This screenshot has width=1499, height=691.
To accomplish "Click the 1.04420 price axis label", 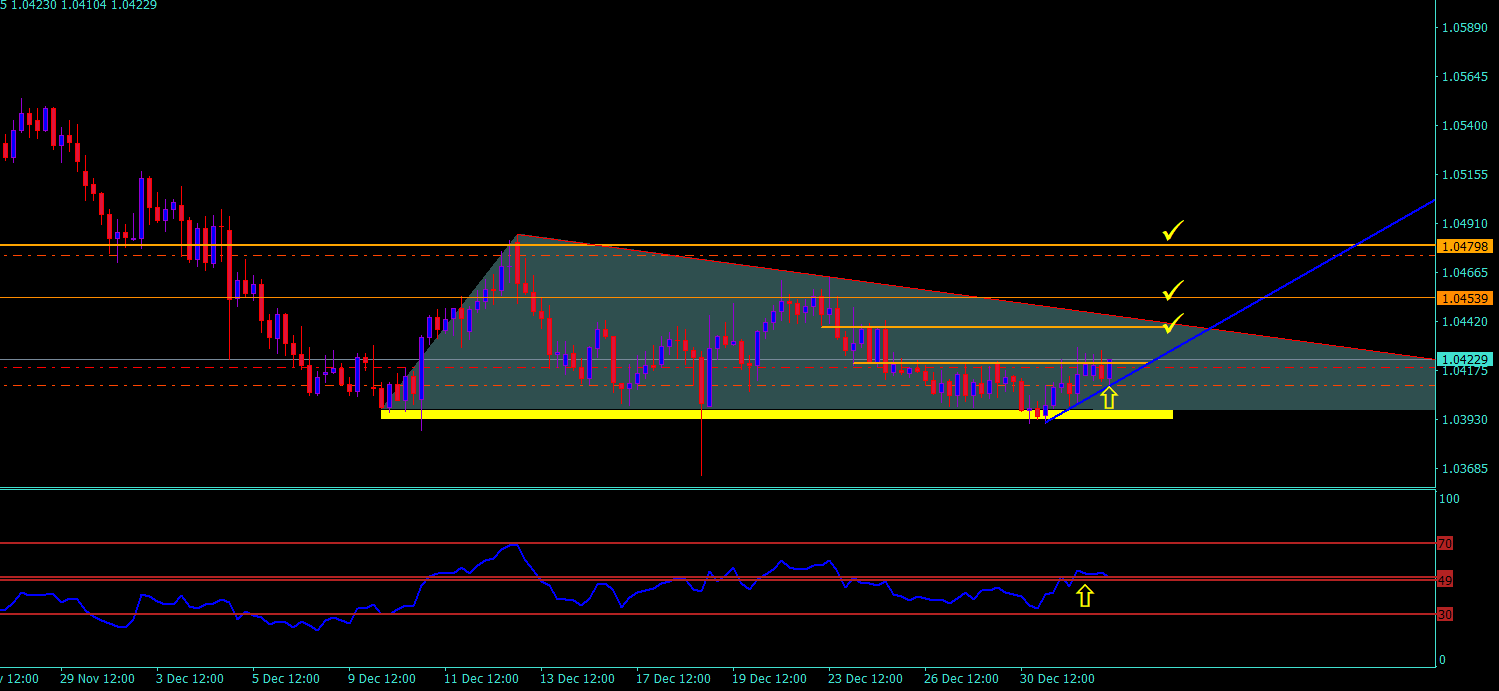I will click(1465, 322).
